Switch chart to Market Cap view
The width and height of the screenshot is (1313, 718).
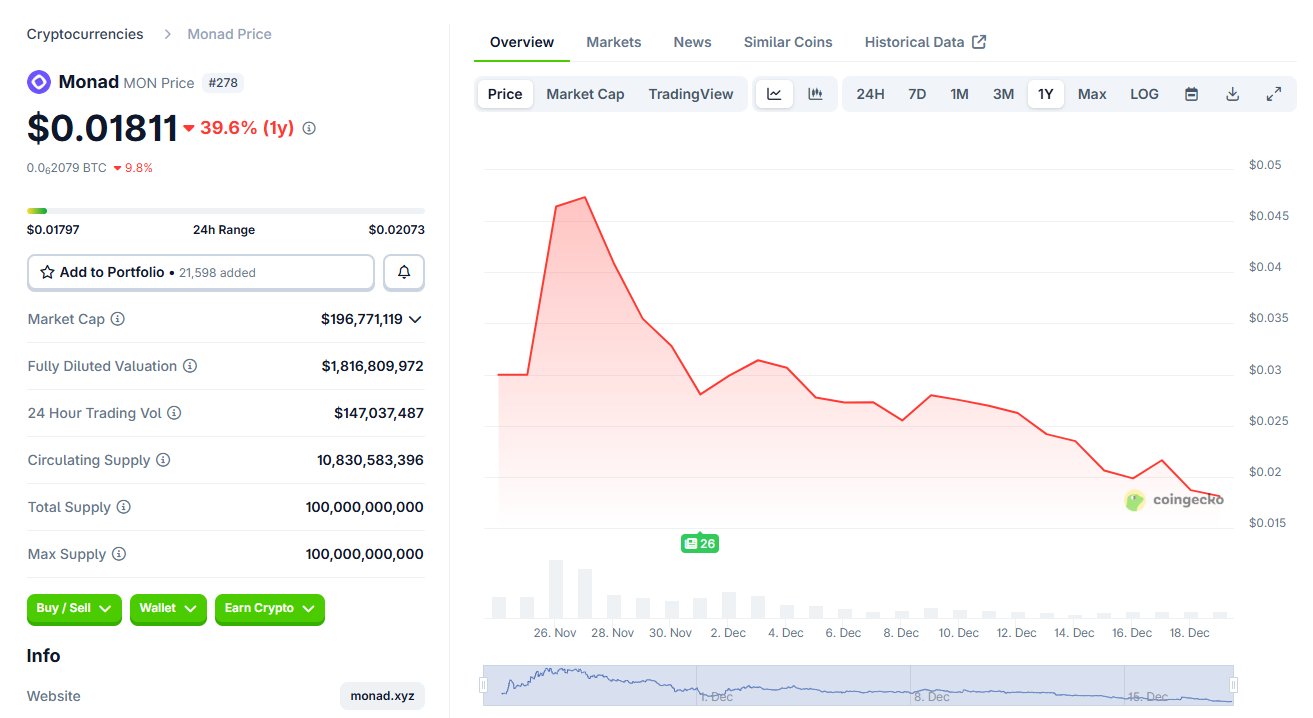585,94
